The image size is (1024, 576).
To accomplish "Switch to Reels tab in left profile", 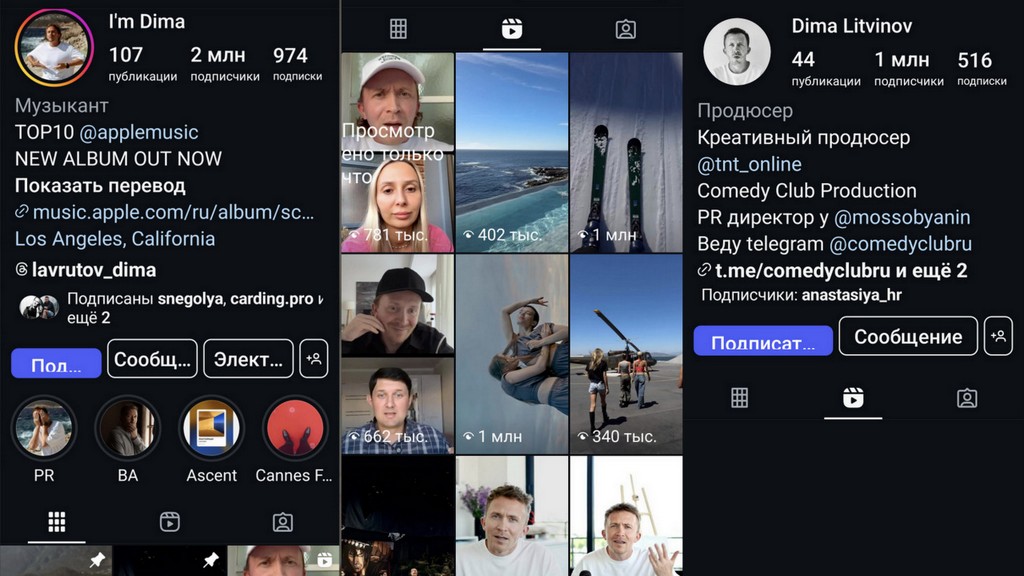I will point(170,521).
